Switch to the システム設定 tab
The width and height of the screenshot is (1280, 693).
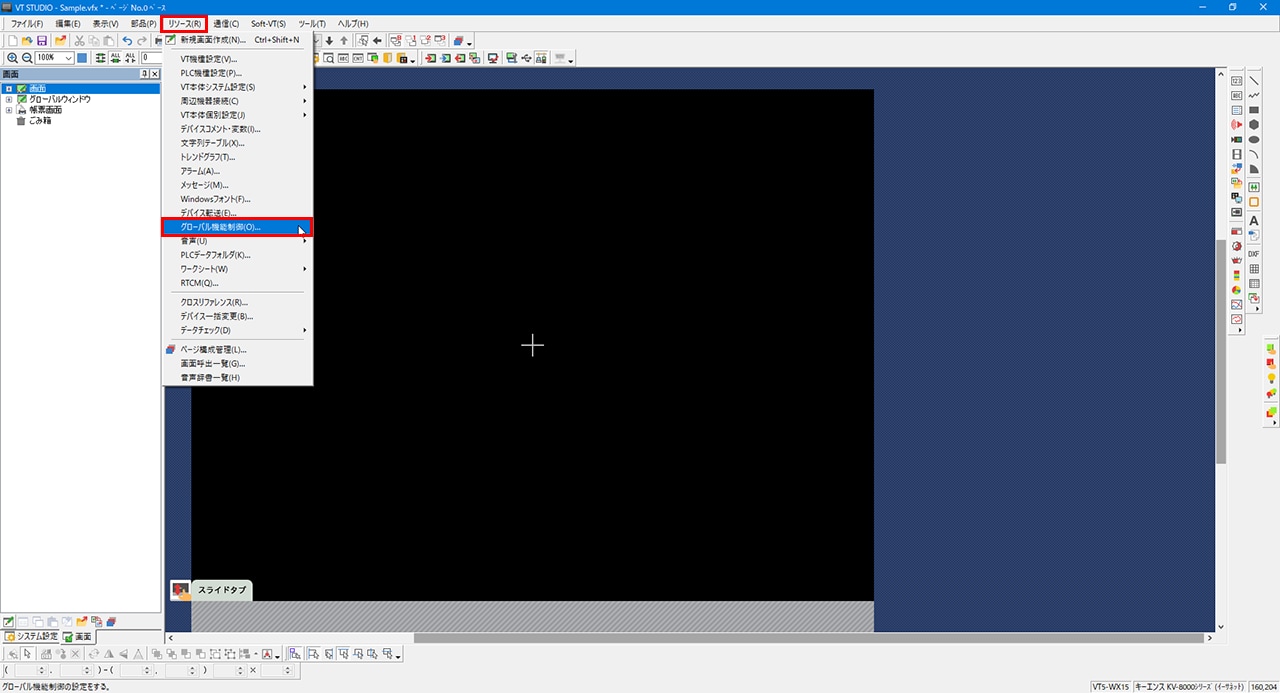[31, 637]
